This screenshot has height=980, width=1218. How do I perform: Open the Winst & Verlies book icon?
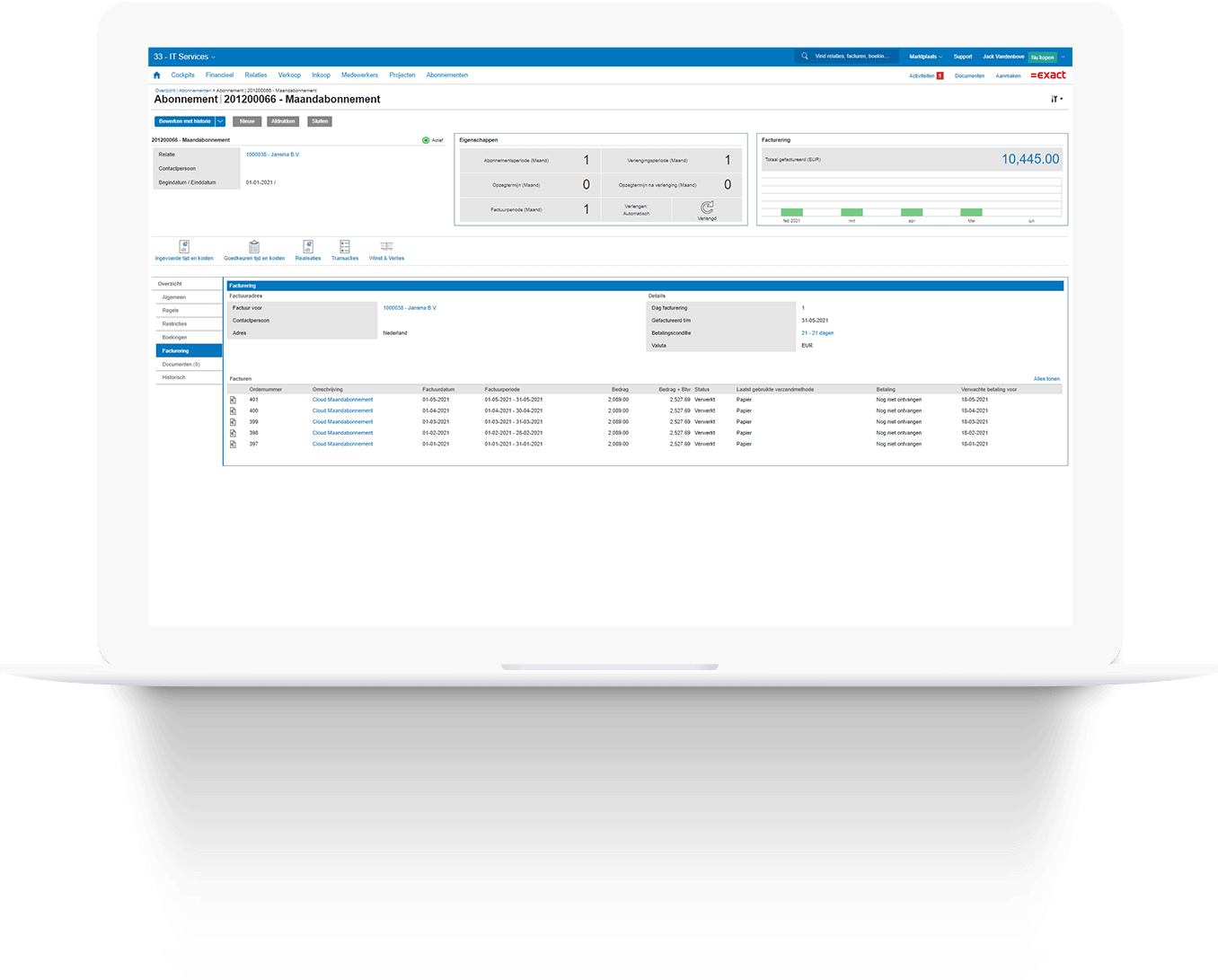coord(386,246)
